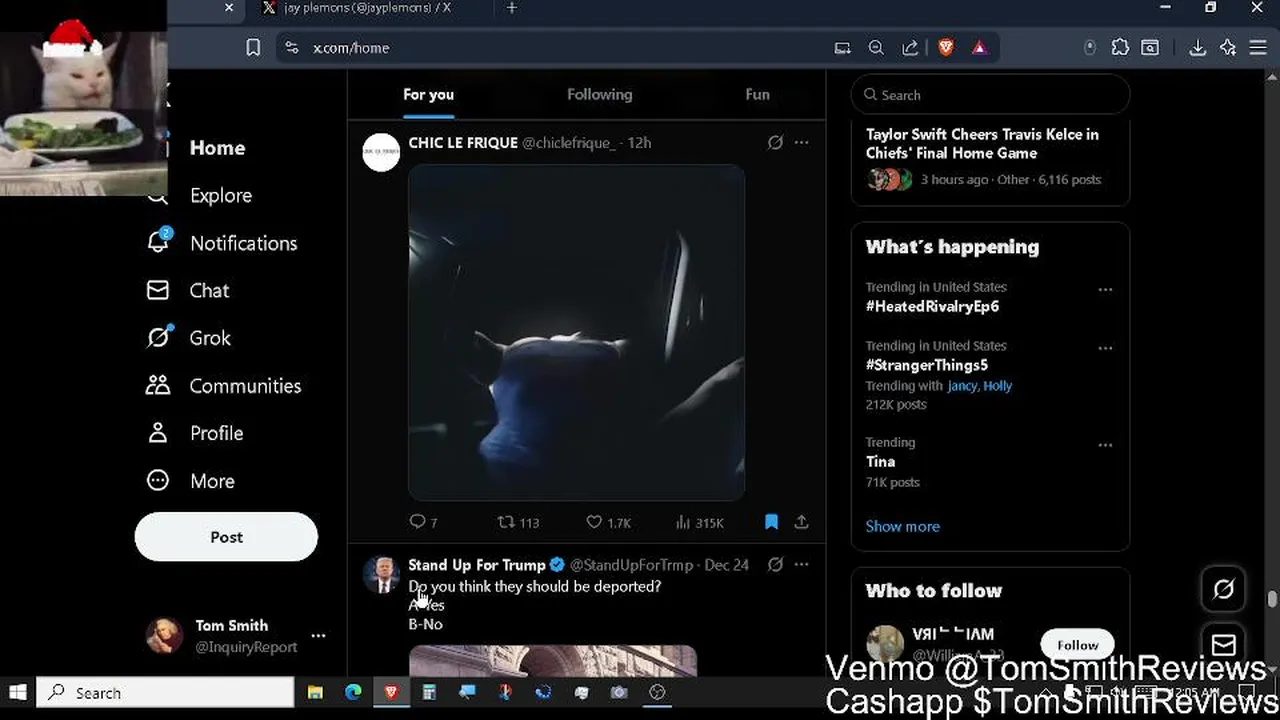Image resolution: width=1280 pixels, height=720 pixels.
Task: Open options for Tina trend
Action: 1105,445
